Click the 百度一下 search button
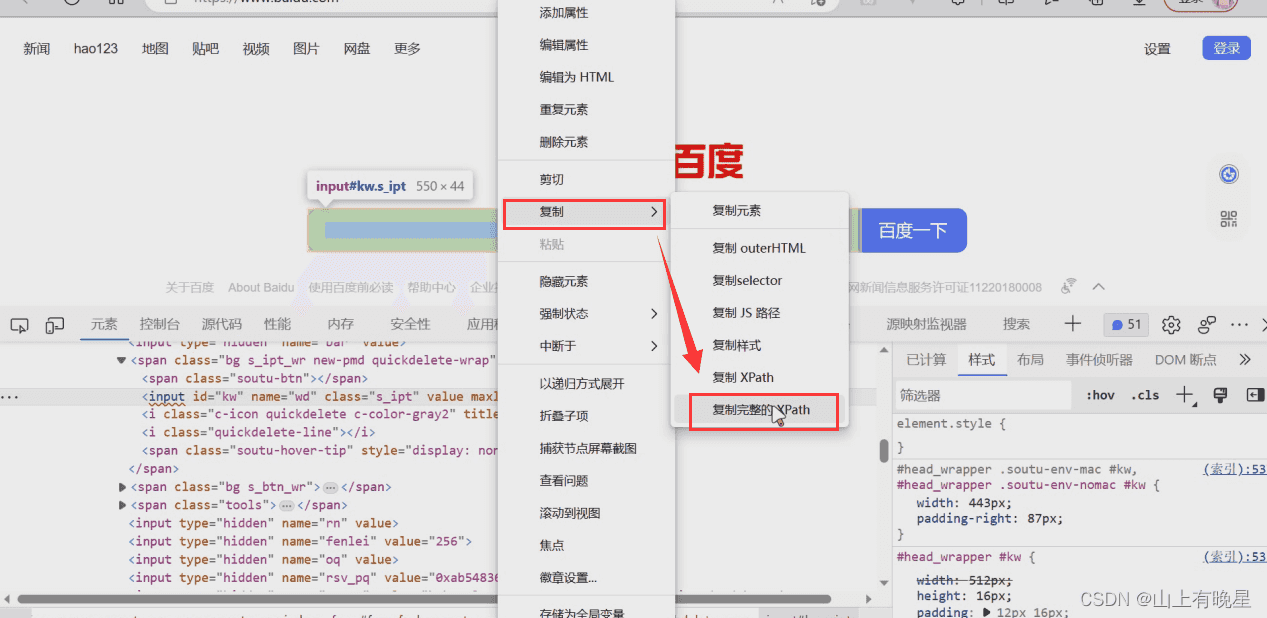 (x=913, y=230)
